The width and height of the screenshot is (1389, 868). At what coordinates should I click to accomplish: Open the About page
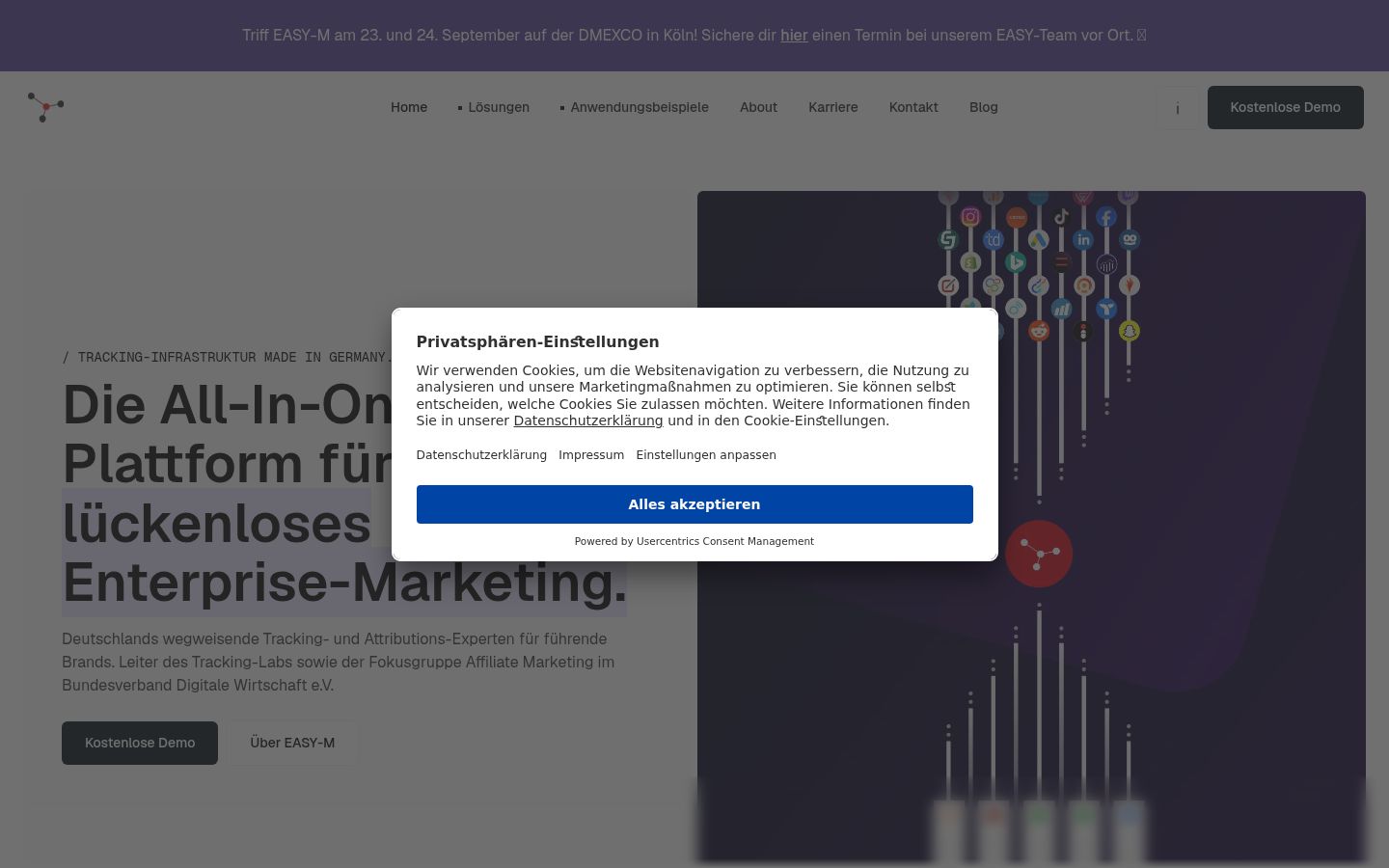pyautogui.click(x=758, y=107)
